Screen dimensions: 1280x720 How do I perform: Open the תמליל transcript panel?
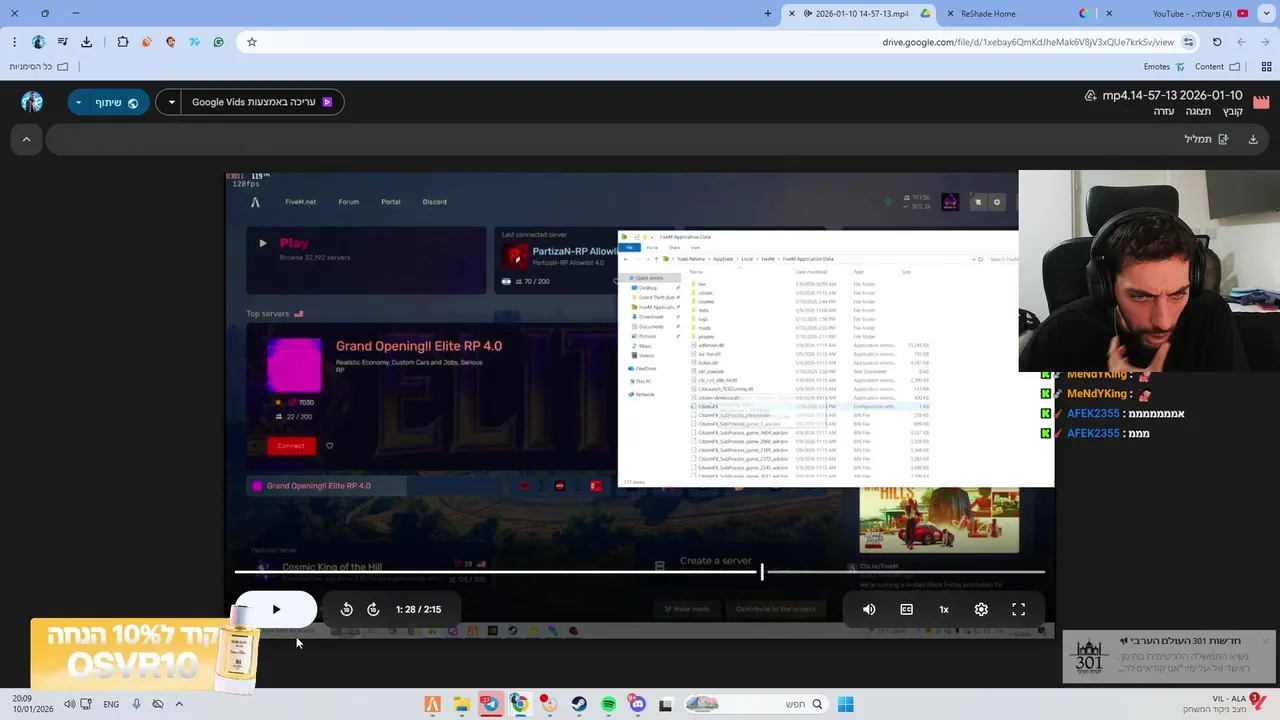1206,139
